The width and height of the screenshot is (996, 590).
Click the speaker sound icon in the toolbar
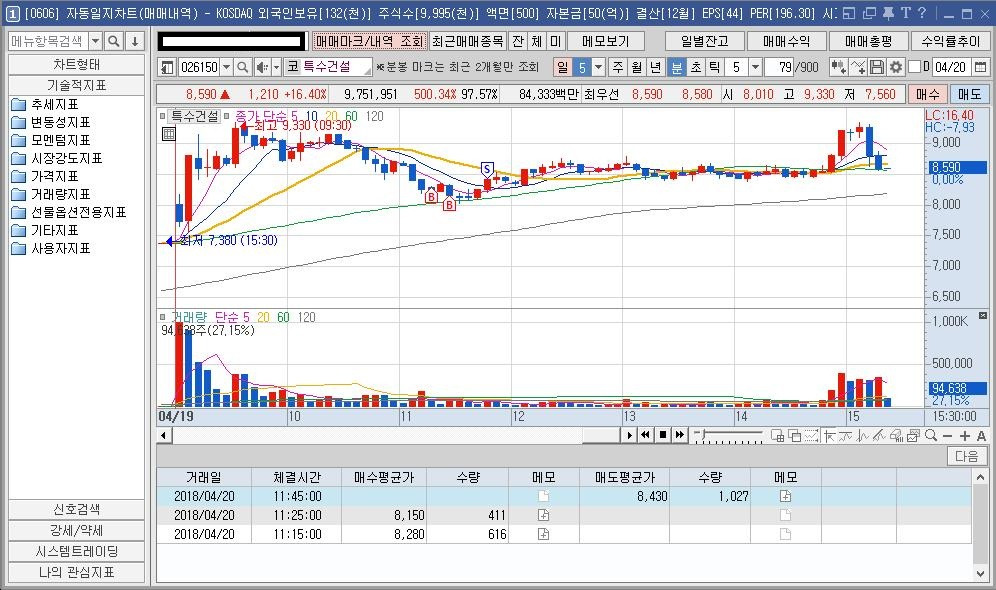pos(262,67)
